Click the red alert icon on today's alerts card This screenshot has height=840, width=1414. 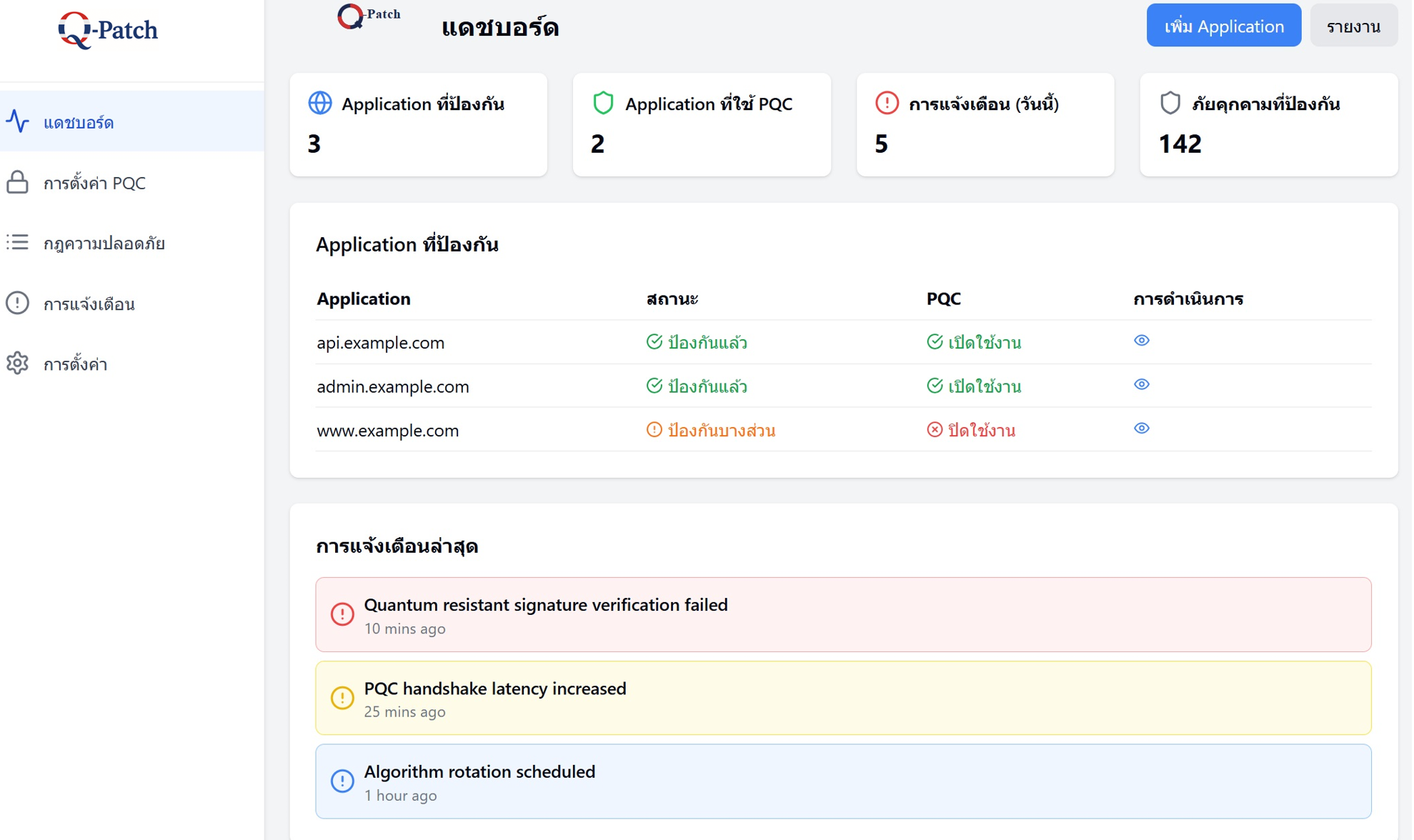(887, 103)
